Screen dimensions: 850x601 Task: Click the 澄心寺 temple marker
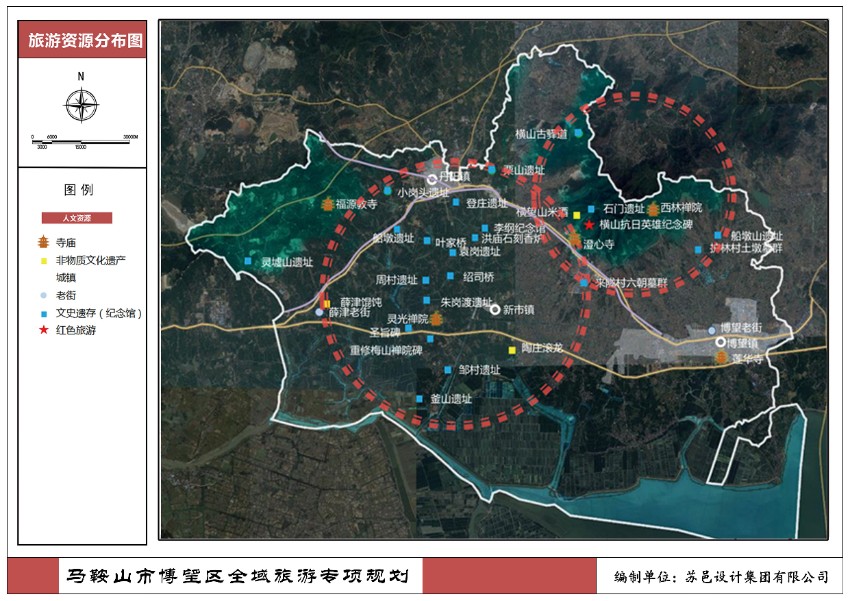[x=575, y=241]
